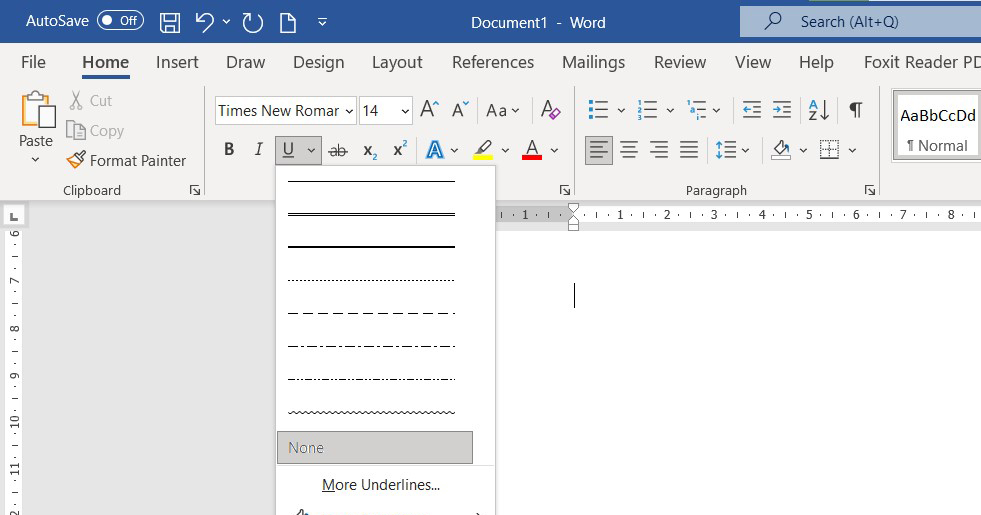Image resolution: width=981 pixels, height=515 pixels.
Task: Apply yellow text highlight color
Action: tap(482, 150)
